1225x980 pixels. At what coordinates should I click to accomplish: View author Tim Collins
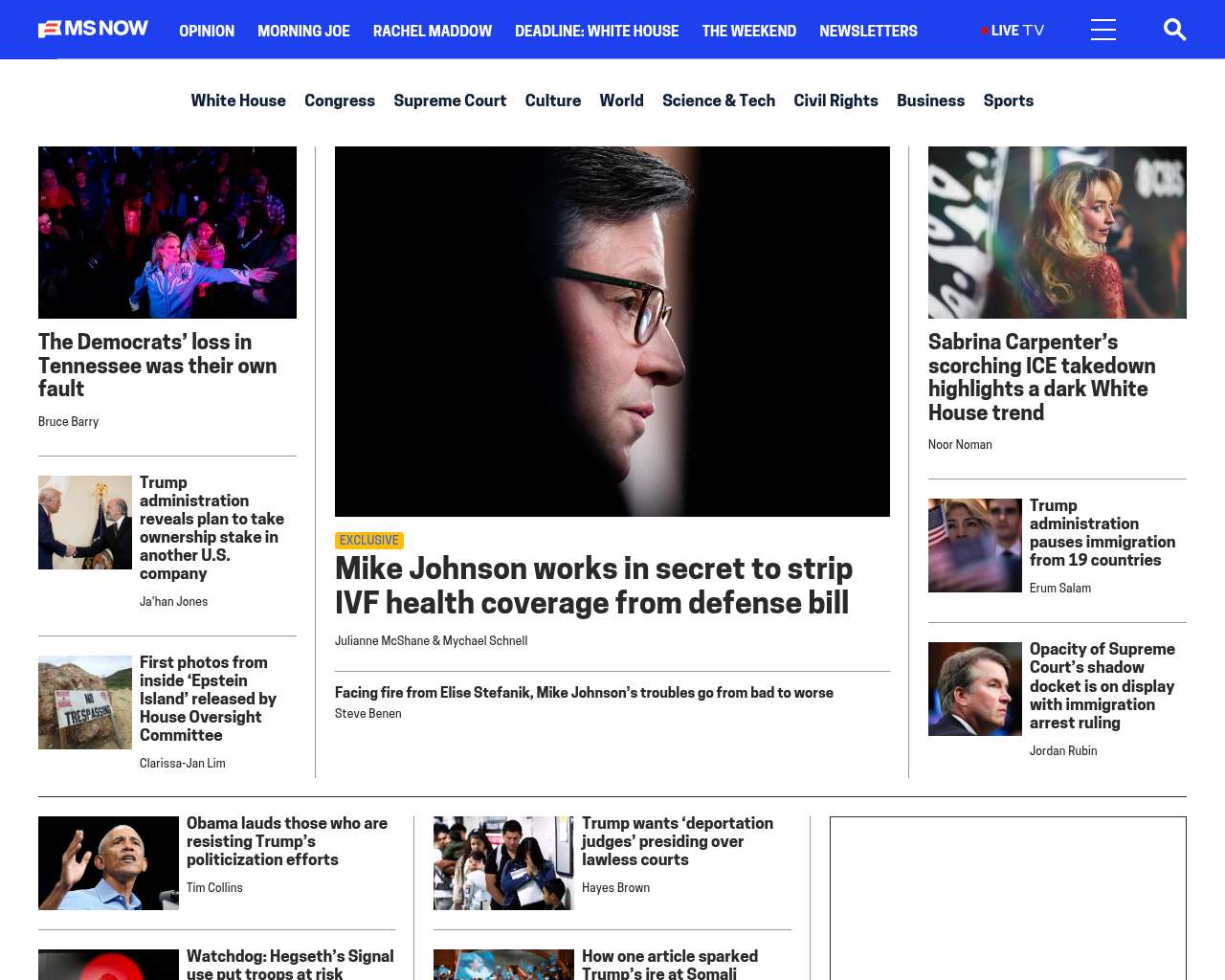[214, 888]
